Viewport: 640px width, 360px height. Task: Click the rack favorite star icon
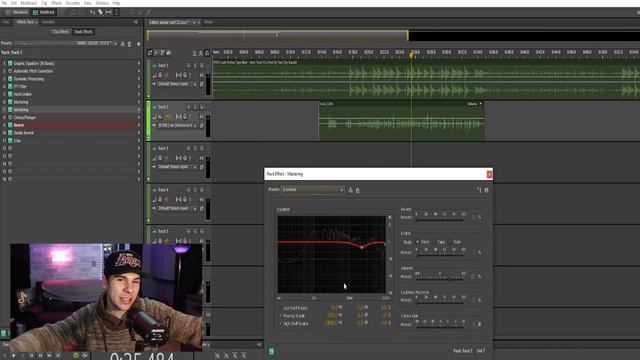tap(138, 44)
